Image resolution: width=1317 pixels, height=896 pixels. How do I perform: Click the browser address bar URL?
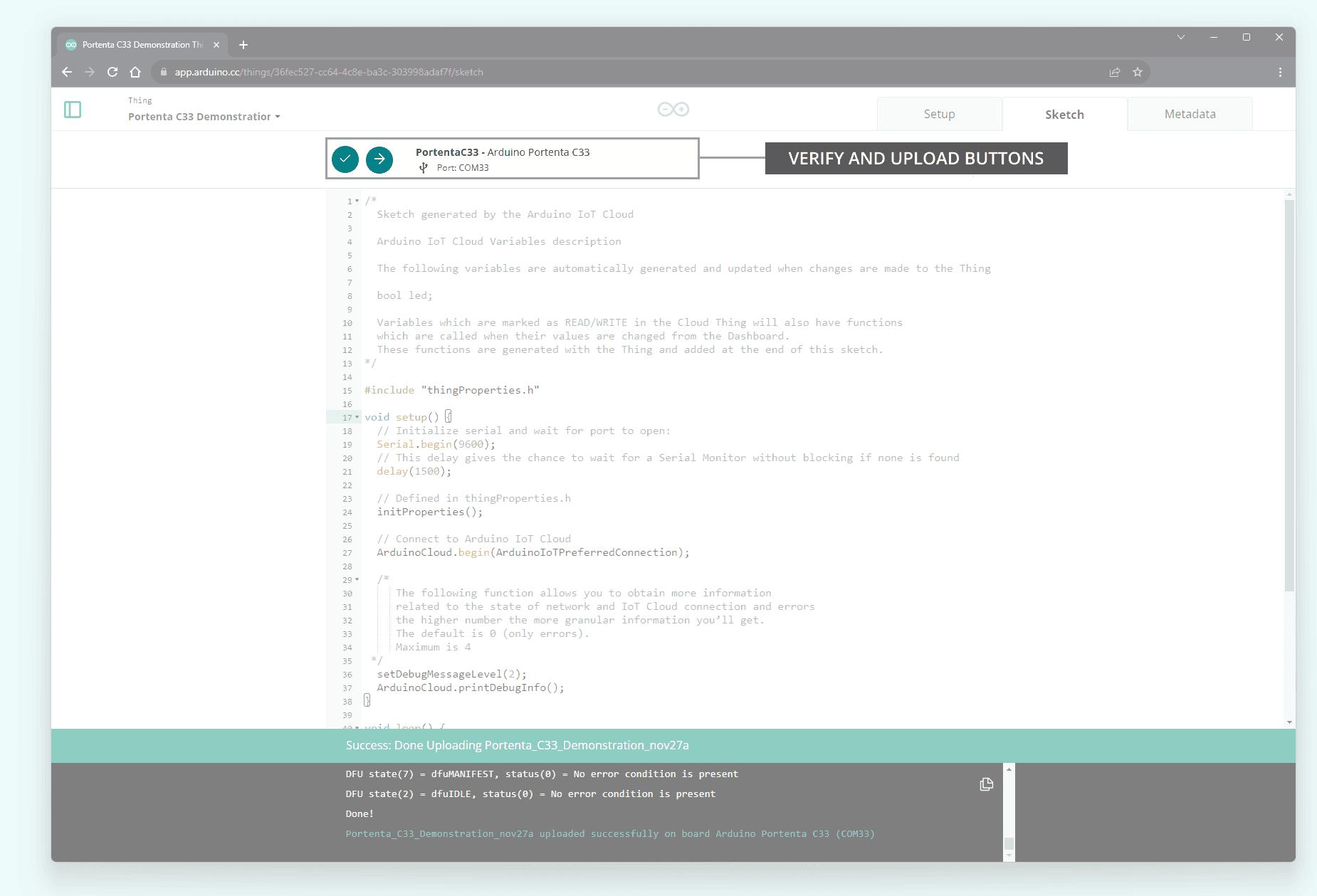(x=327, y=72)
